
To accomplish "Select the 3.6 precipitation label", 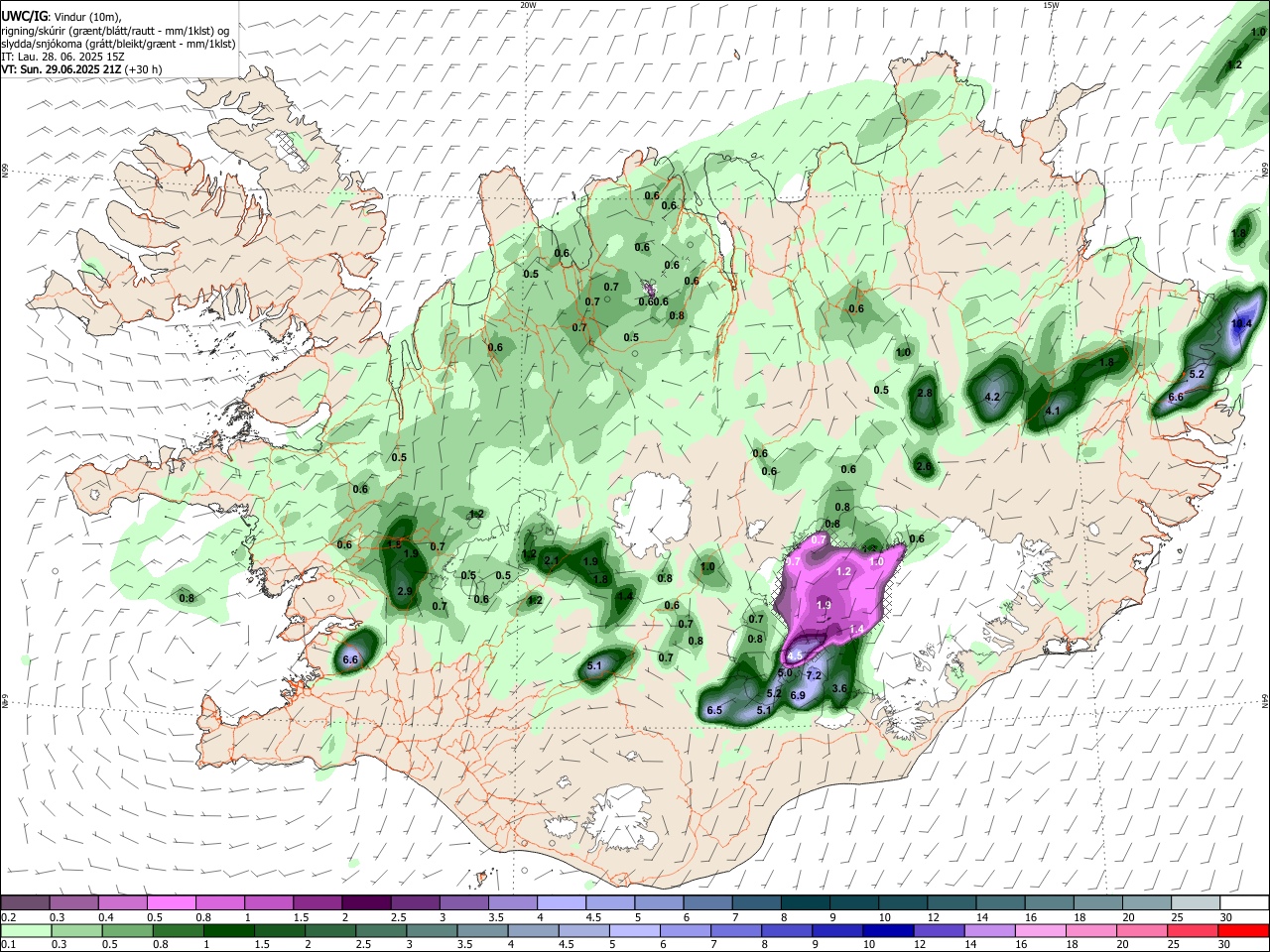I will tap(839, 688).
